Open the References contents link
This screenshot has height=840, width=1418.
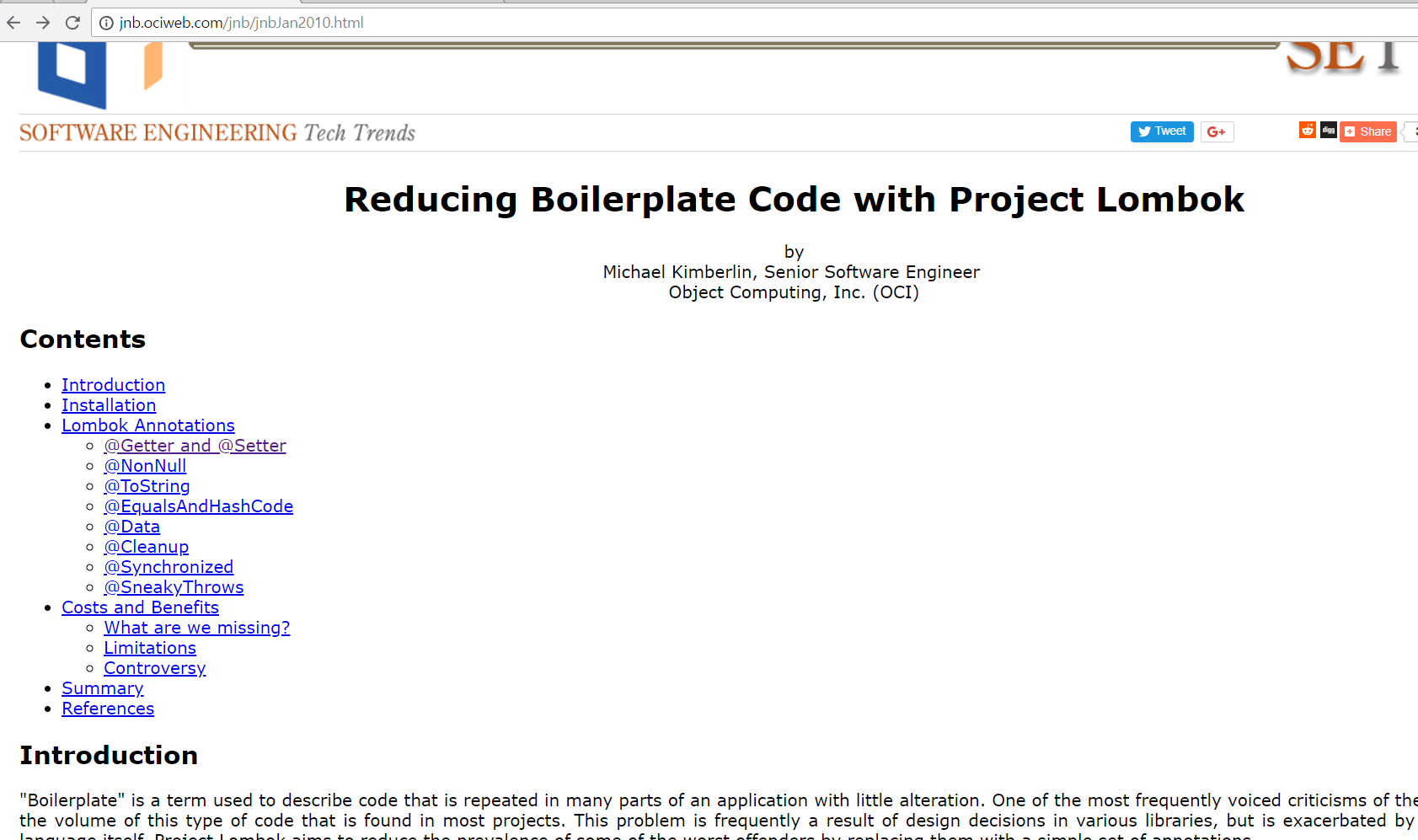pyautogui.click(x=108, y=709)
